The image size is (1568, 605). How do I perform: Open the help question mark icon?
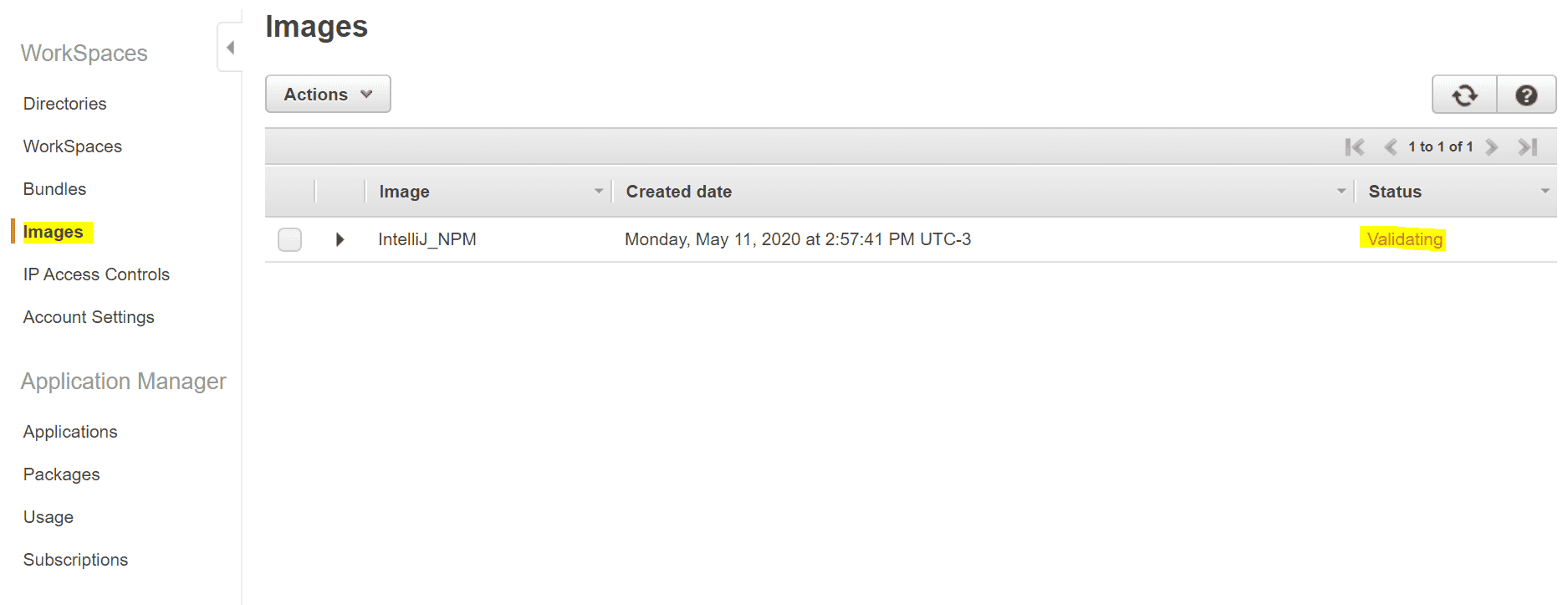click(1526, 95)
